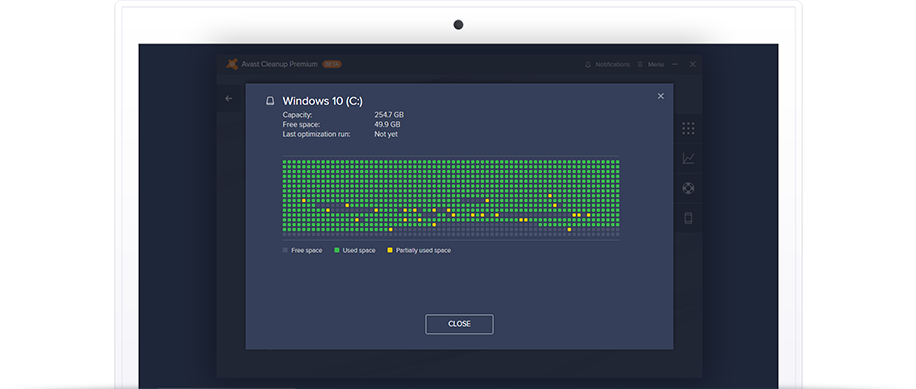The width and height of the screenshot is (916, 389).
Task: Open the dotted grid icon in sidebar
Action: point(688,128)
